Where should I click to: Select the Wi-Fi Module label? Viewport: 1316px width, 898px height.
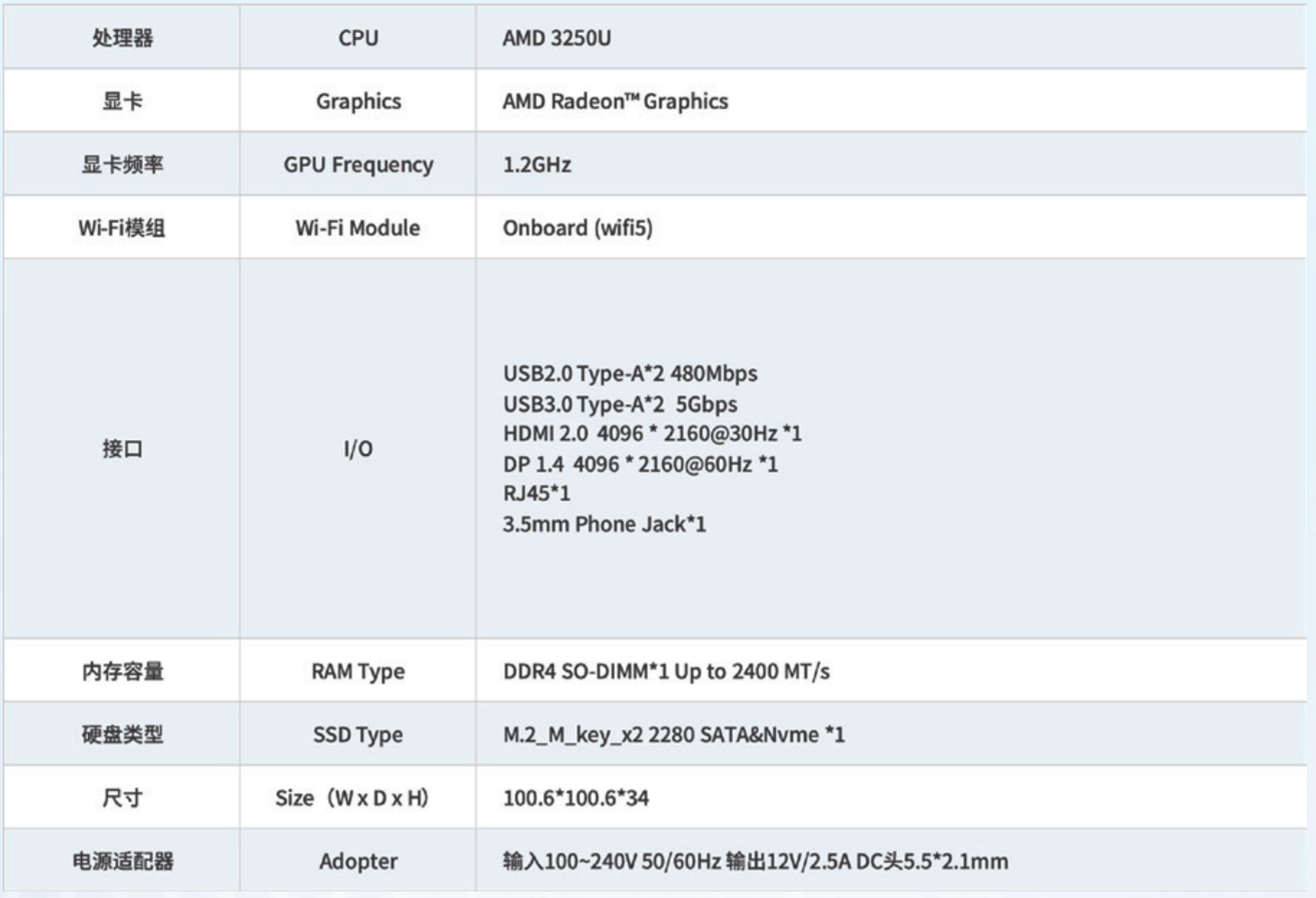coord(358,228)
